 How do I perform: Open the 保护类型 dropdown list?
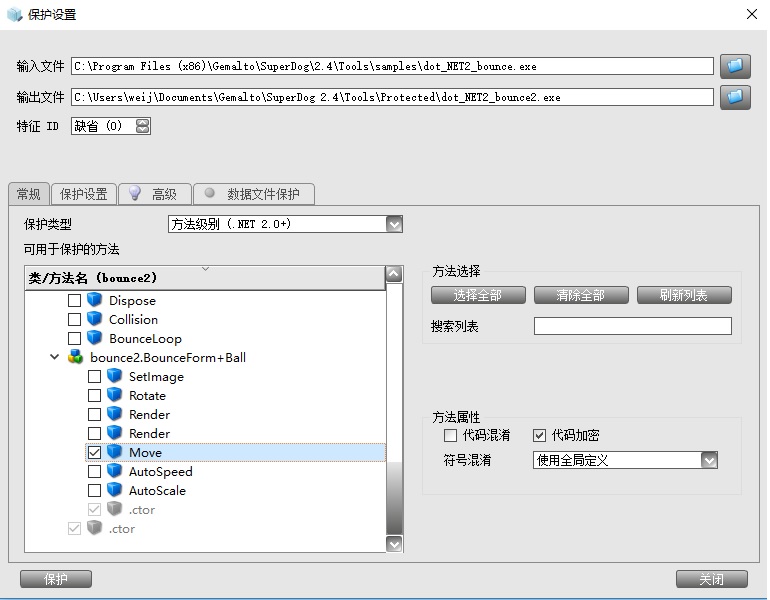[x=394, y=224]
